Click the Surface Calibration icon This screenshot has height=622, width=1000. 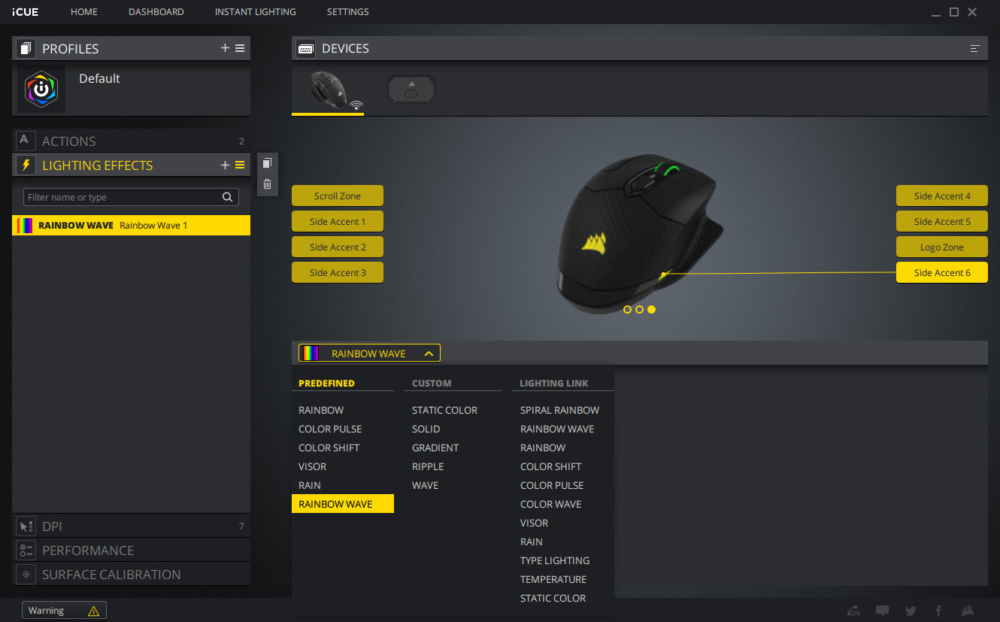pyautogui.click(x=26, y=574)
